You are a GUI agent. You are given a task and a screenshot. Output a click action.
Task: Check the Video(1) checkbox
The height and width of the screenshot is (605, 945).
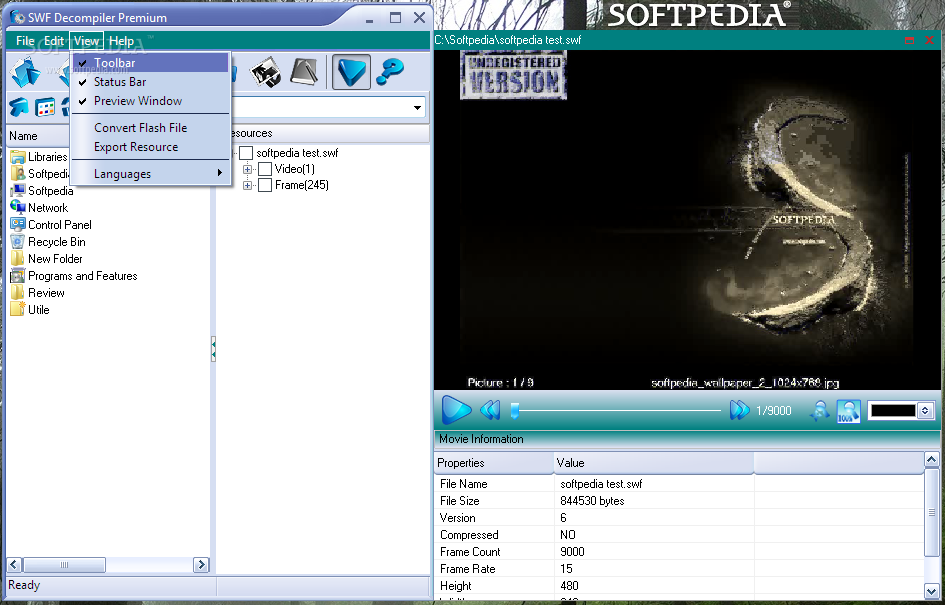265,169
